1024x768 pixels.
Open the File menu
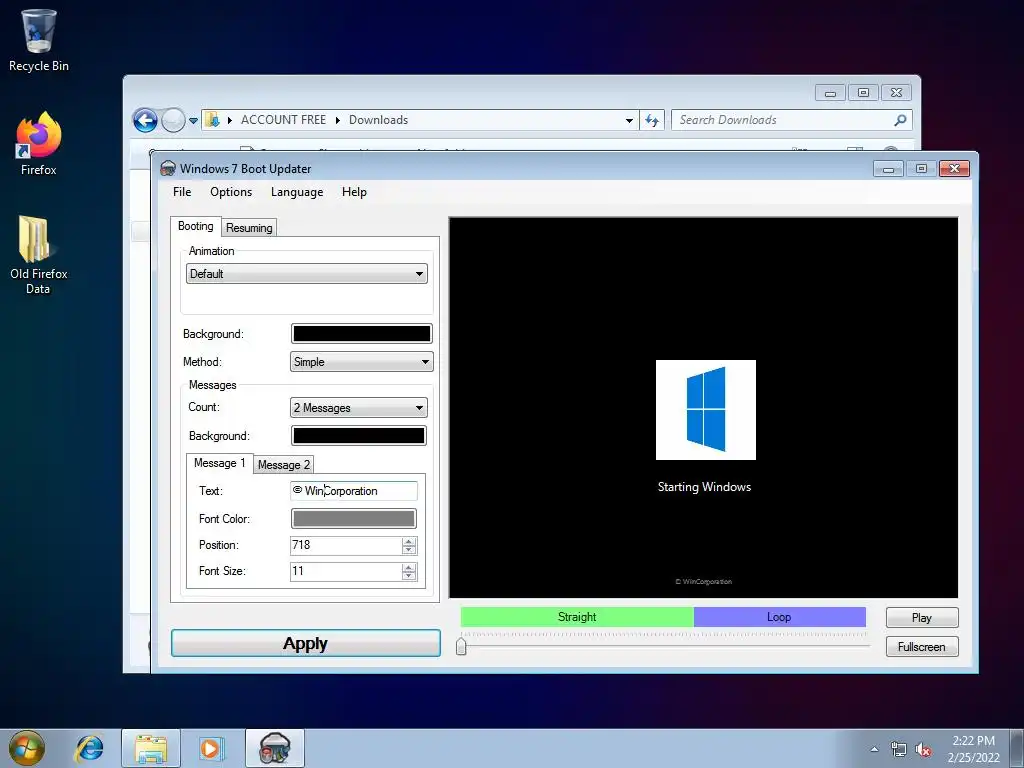coord(182,192)
